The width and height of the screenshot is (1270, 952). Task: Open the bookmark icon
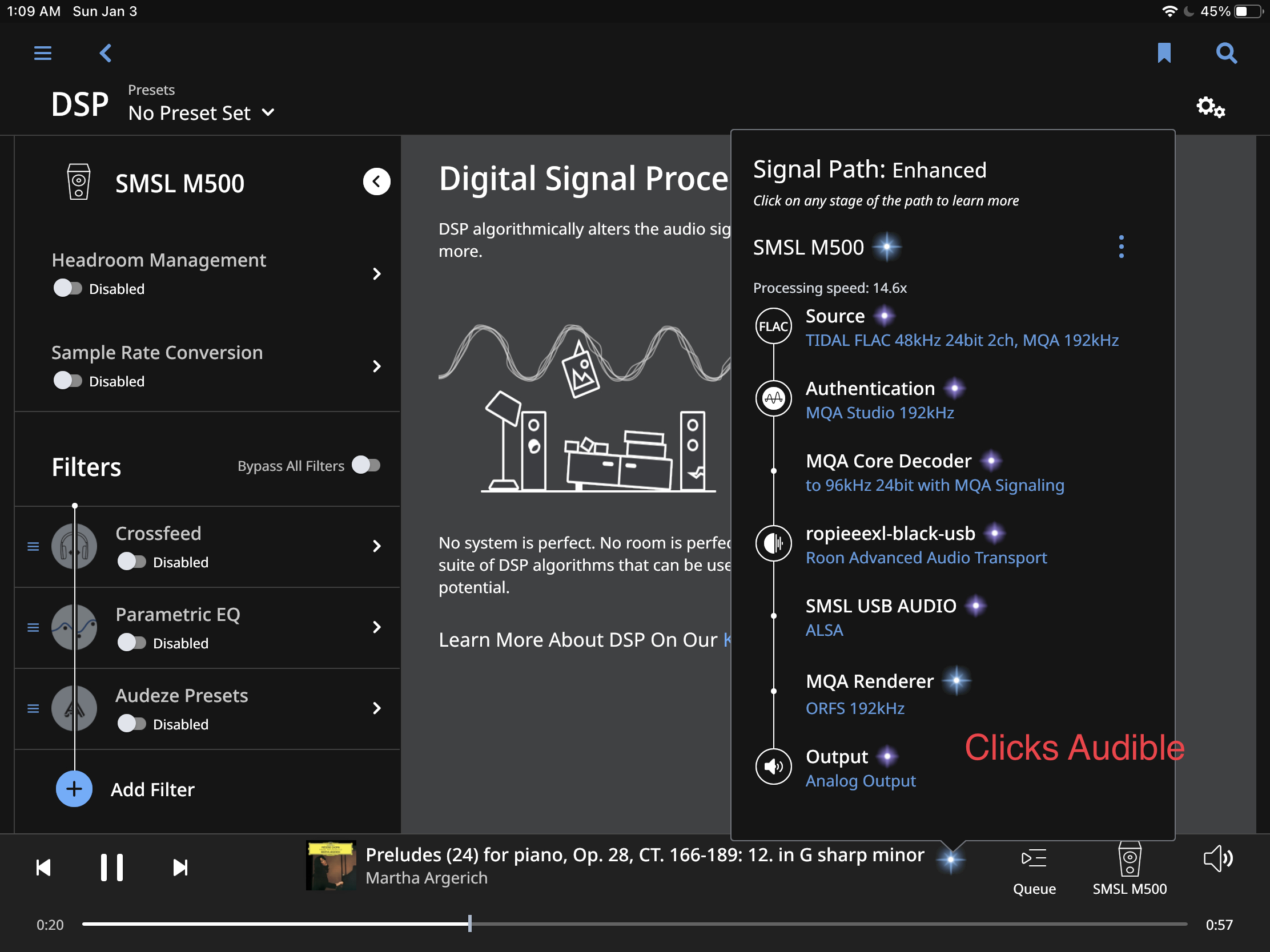pyautogui.click(x=1164, y=53)
